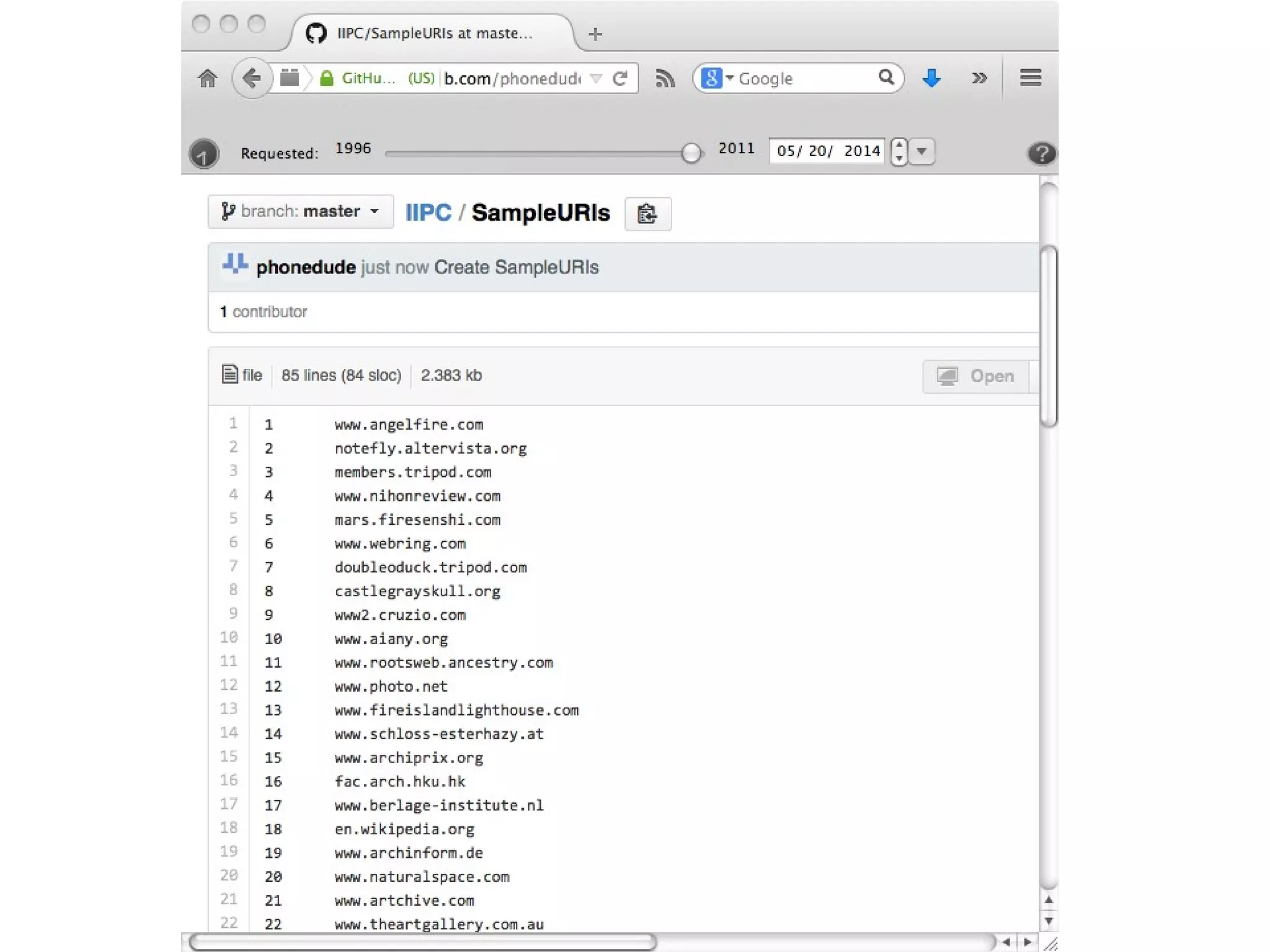The image size is (1270, 952).
Task: Click the Memento help question-mark icon
Action: coord(1041,153)
